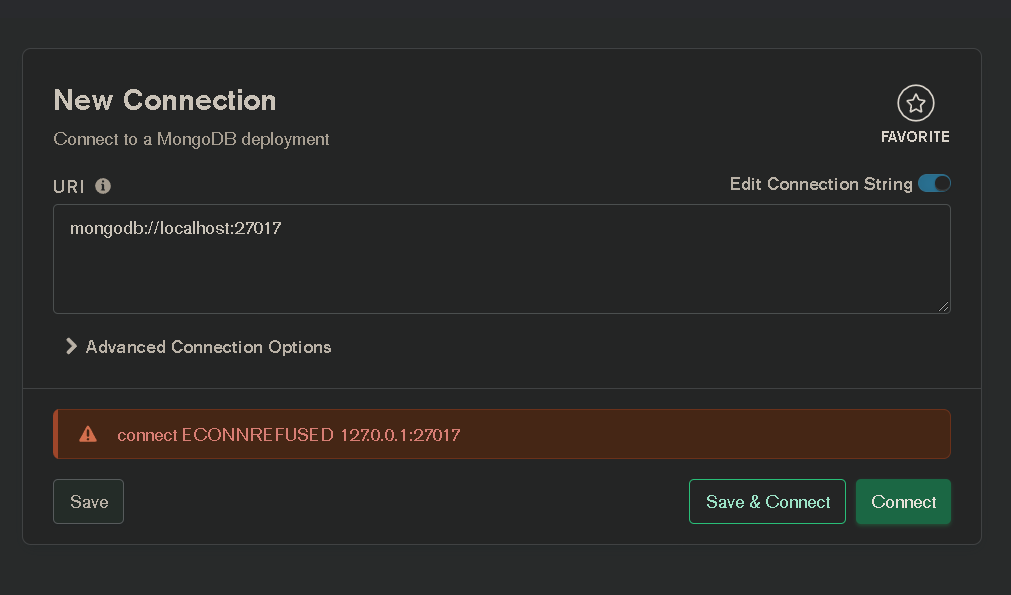Click into the URI connection string field
Viewport: 1011px width, 595px height.
(x=502, y=259)
